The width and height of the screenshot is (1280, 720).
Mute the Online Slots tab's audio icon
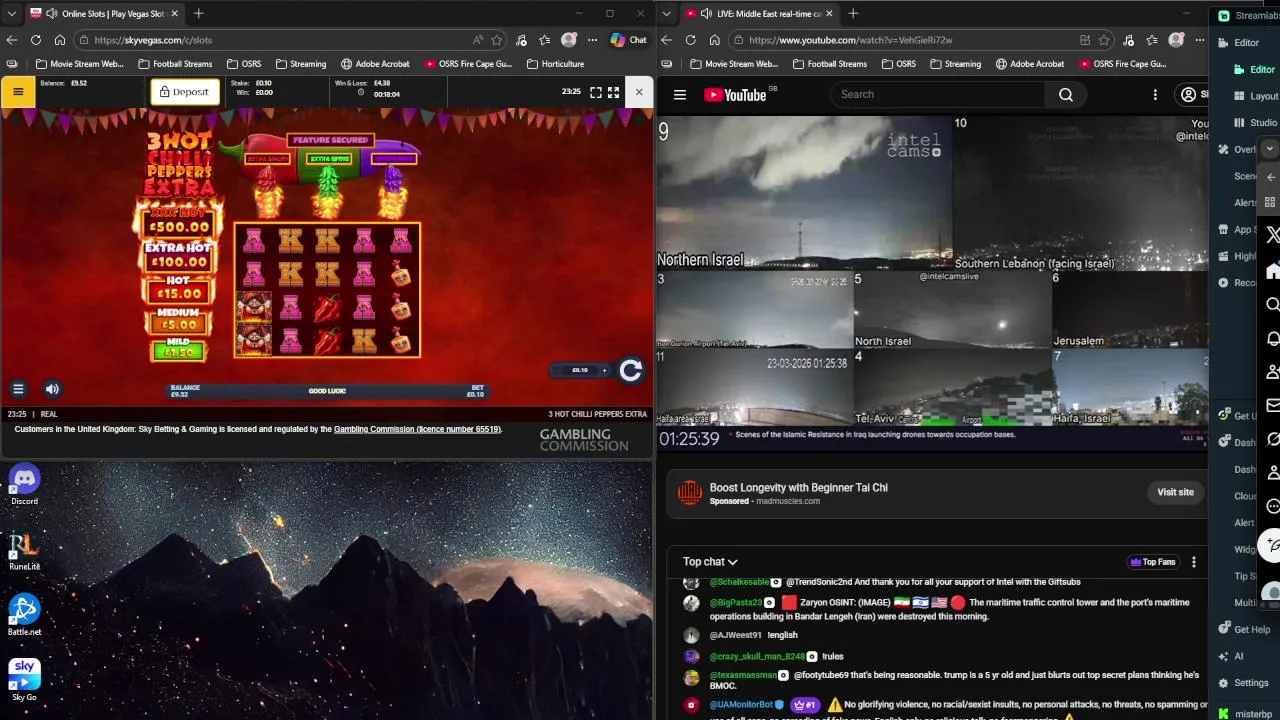coord(52,14)
